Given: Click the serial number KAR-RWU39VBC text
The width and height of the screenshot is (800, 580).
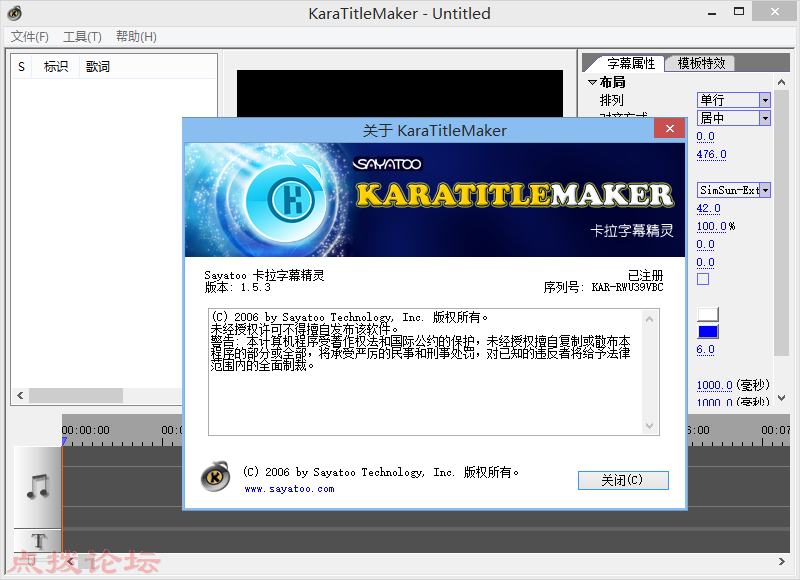Looking at the screenshot, I should [x=628, y=288].
